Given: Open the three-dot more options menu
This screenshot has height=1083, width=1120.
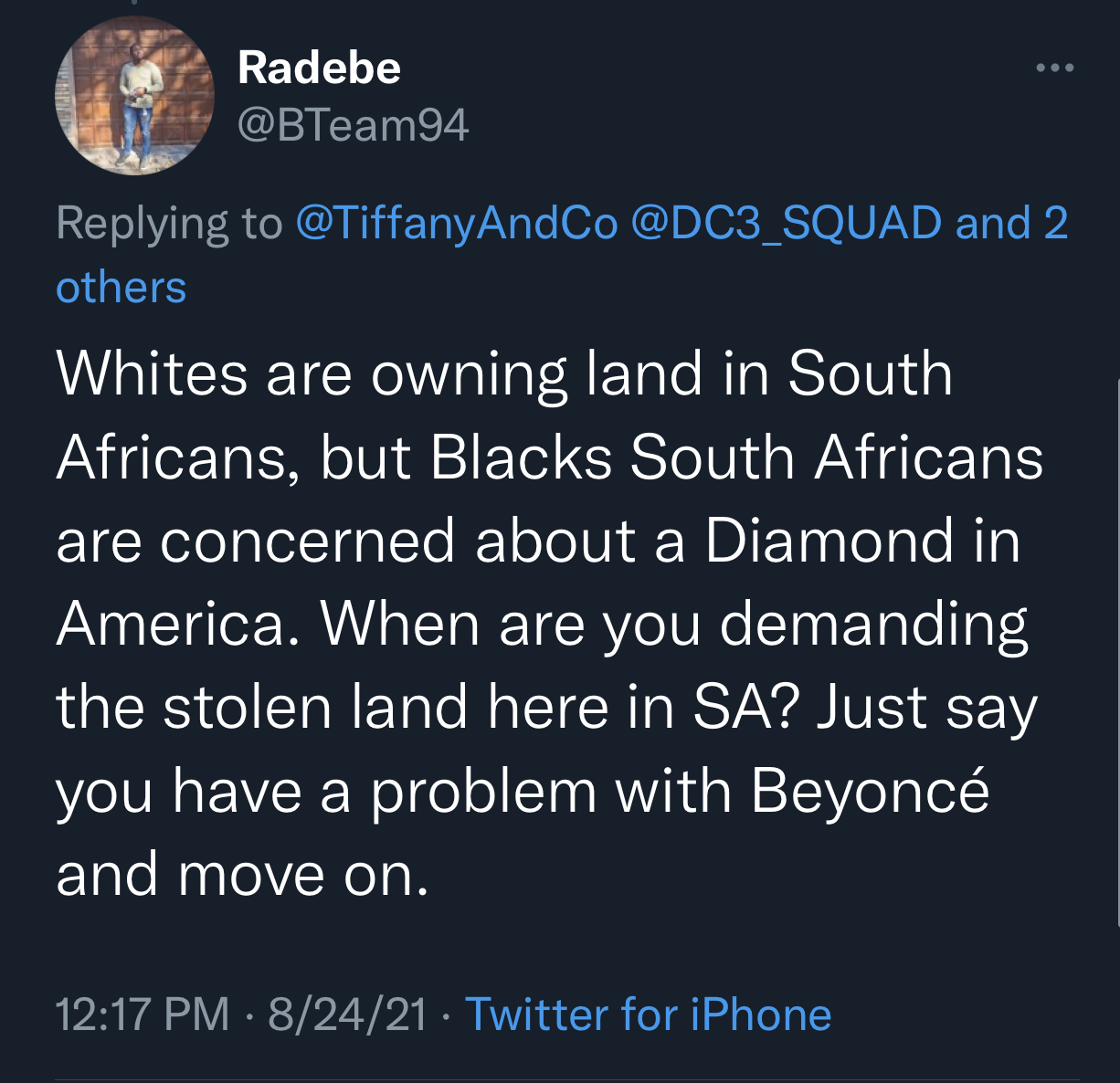Looking at the screenshot, I should [1054, 68].
